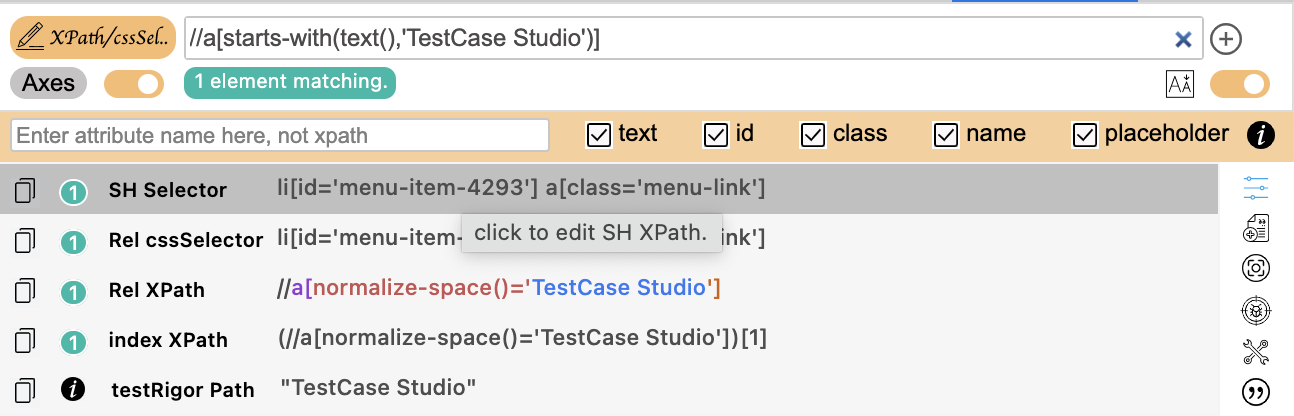Click the camera screenshot icon in sidebar
1294x416 pixels.
click(x=1255, y=269)
